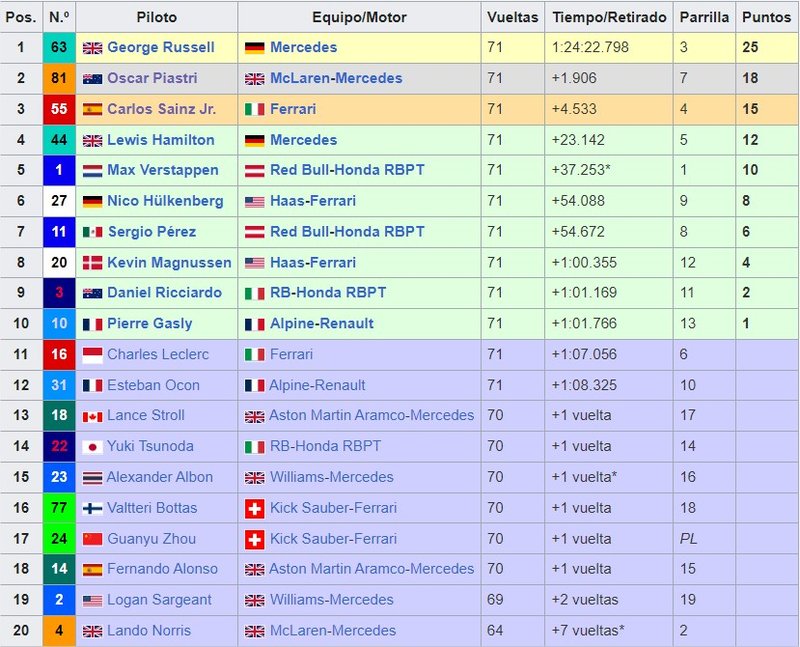Viewport: 800px width, 647px height.
Task: Open Oscar Piastri driver link
Action: (x=152, y=78)
